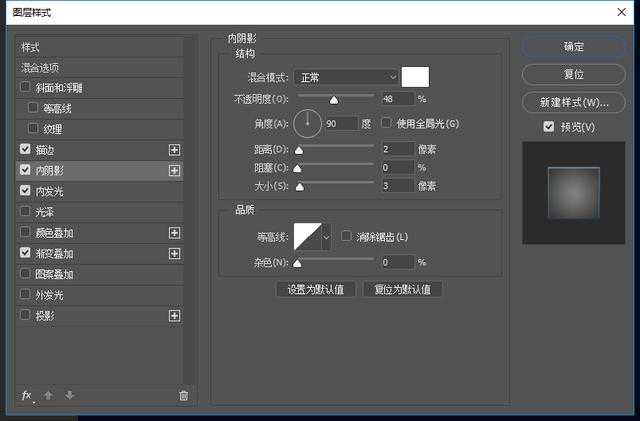
Task: Click the 确定 button
Action: tap(573, 47)
